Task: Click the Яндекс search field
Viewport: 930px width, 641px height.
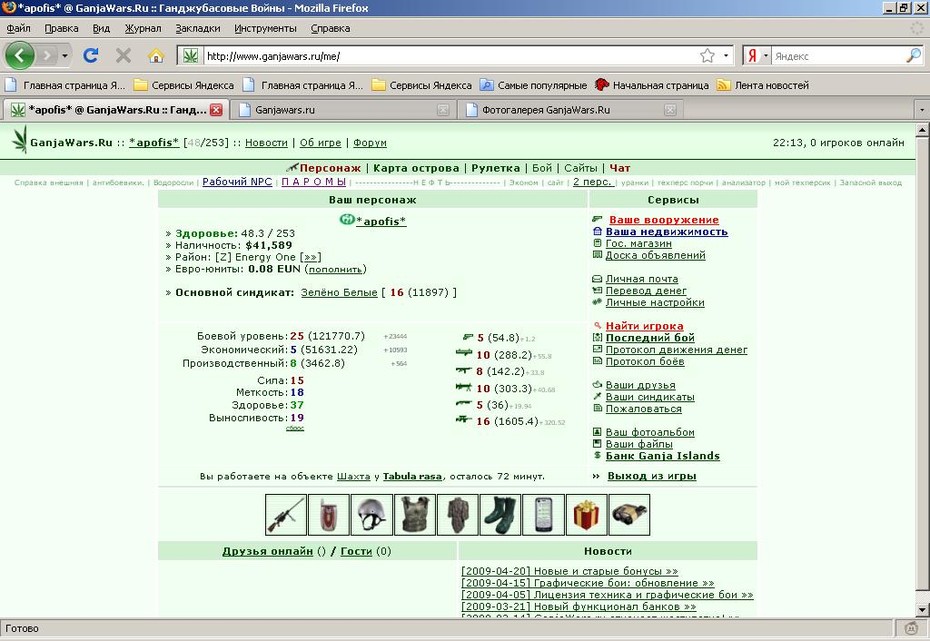Action: point(839,56)
